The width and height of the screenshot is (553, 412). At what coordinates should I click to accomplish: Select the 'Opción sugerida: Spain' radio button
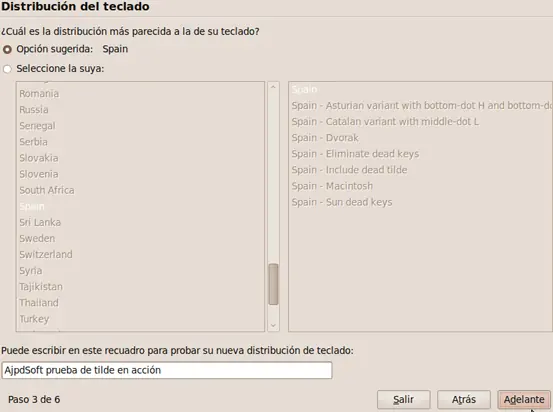point(7,49)
